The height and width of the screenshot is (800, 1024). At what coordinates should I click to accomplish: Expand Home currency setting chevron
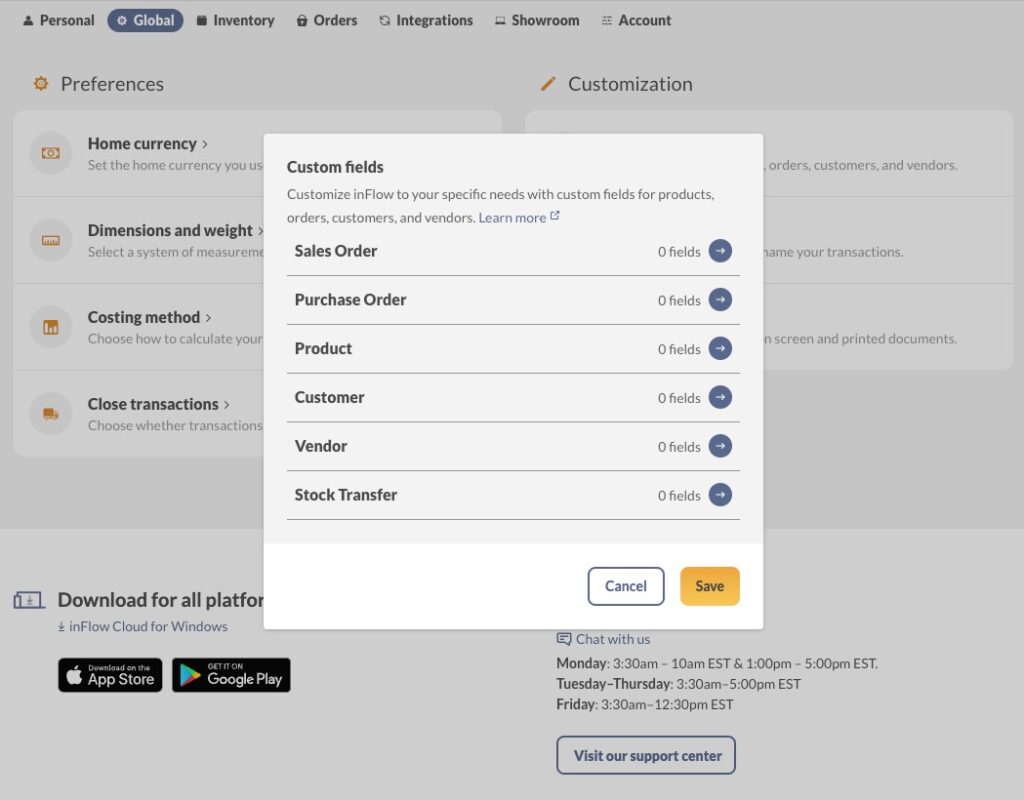tap(204, 144)
